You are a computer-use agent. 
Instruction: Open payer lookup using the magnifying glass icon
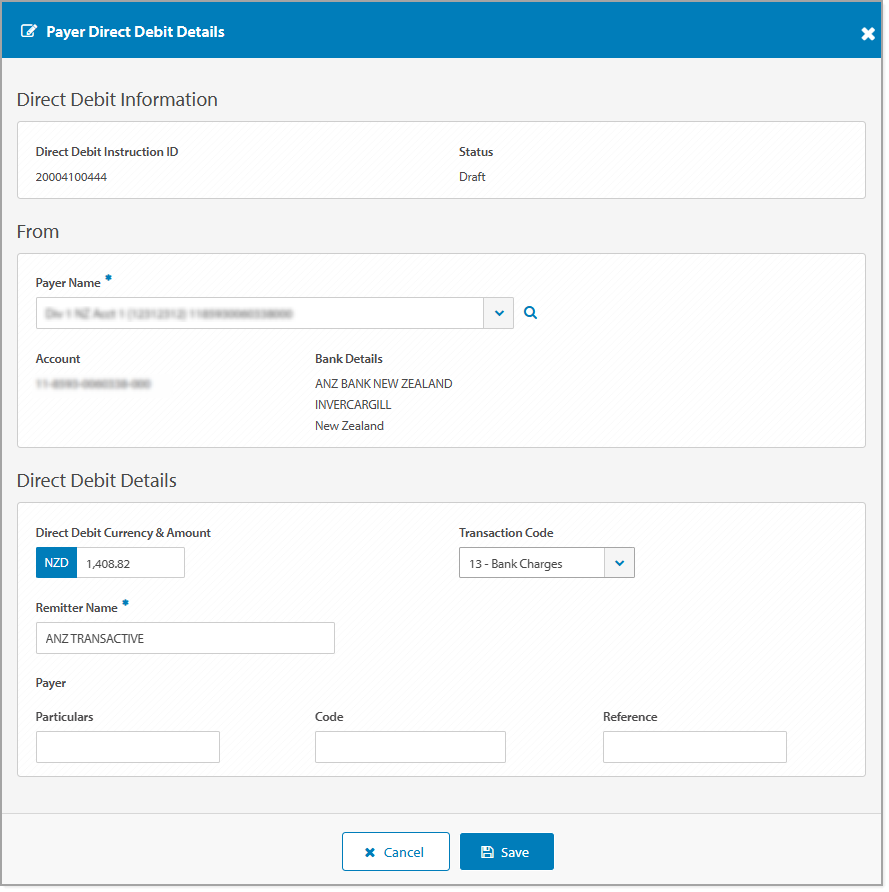(x=530, y=312)
